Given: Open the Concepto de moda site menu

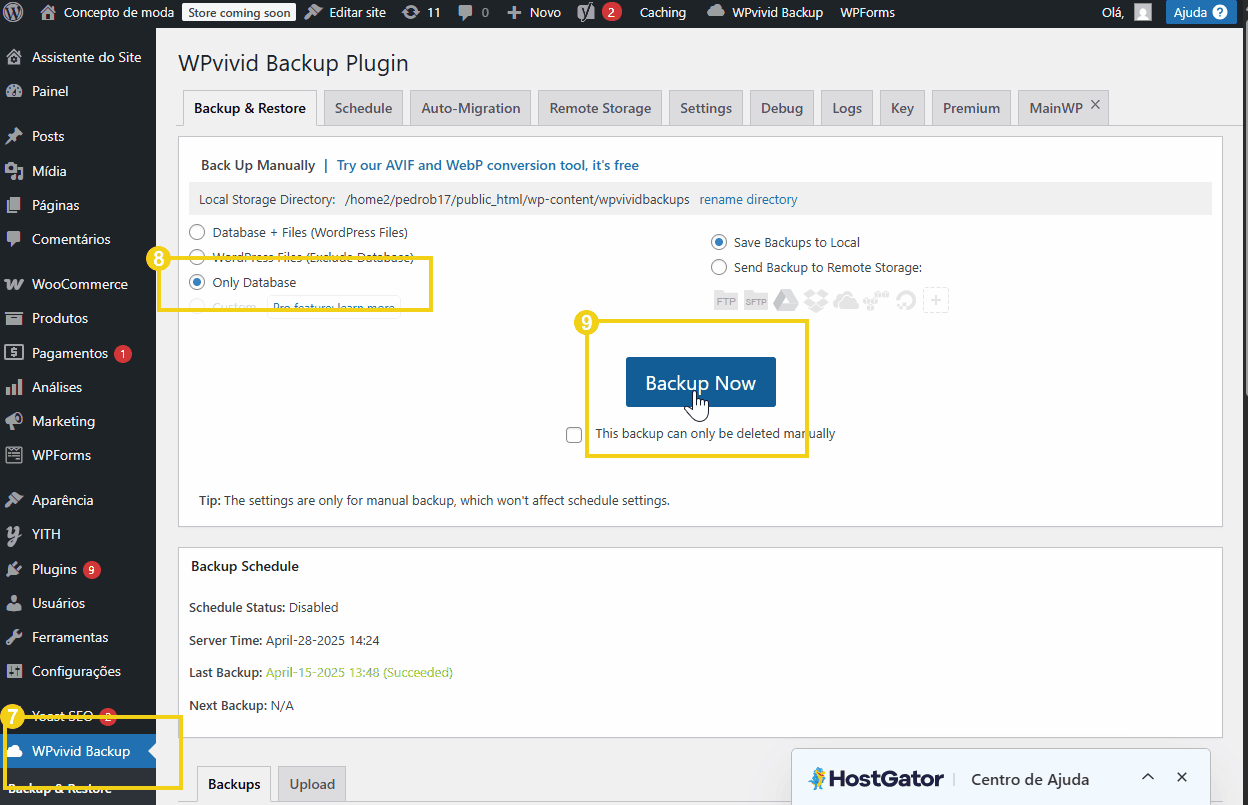Looking at the screenshot, I should click(x=107, y=13).
